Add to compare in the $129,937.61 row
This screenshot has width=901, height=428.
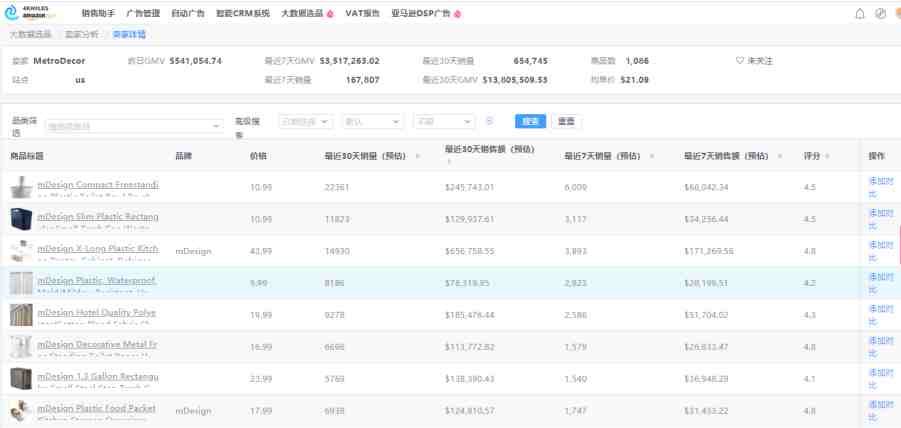tap(881, 219)
